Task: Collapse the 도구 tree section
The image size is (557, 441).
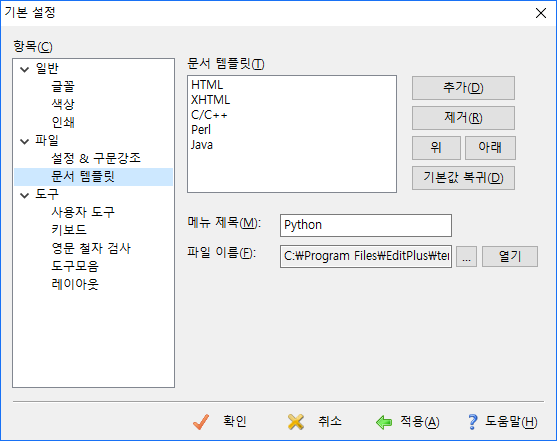Action: coord(25,195)
